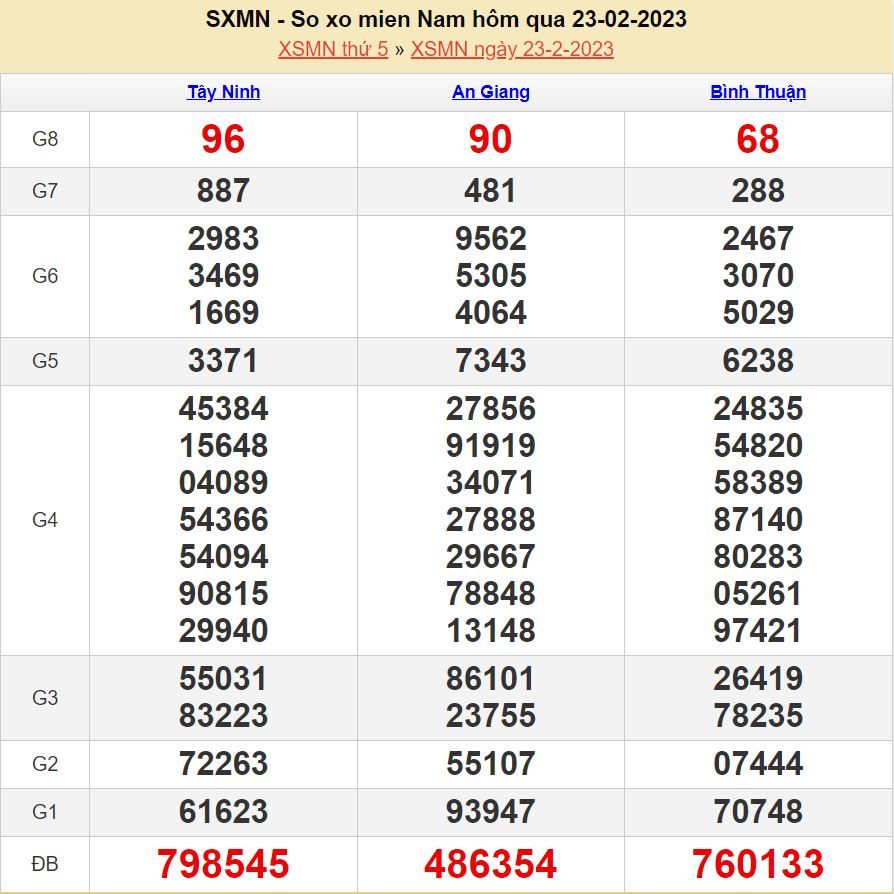Click the red G8 number 68
Viewport: 894px width, 894px height.
point(758,139)
